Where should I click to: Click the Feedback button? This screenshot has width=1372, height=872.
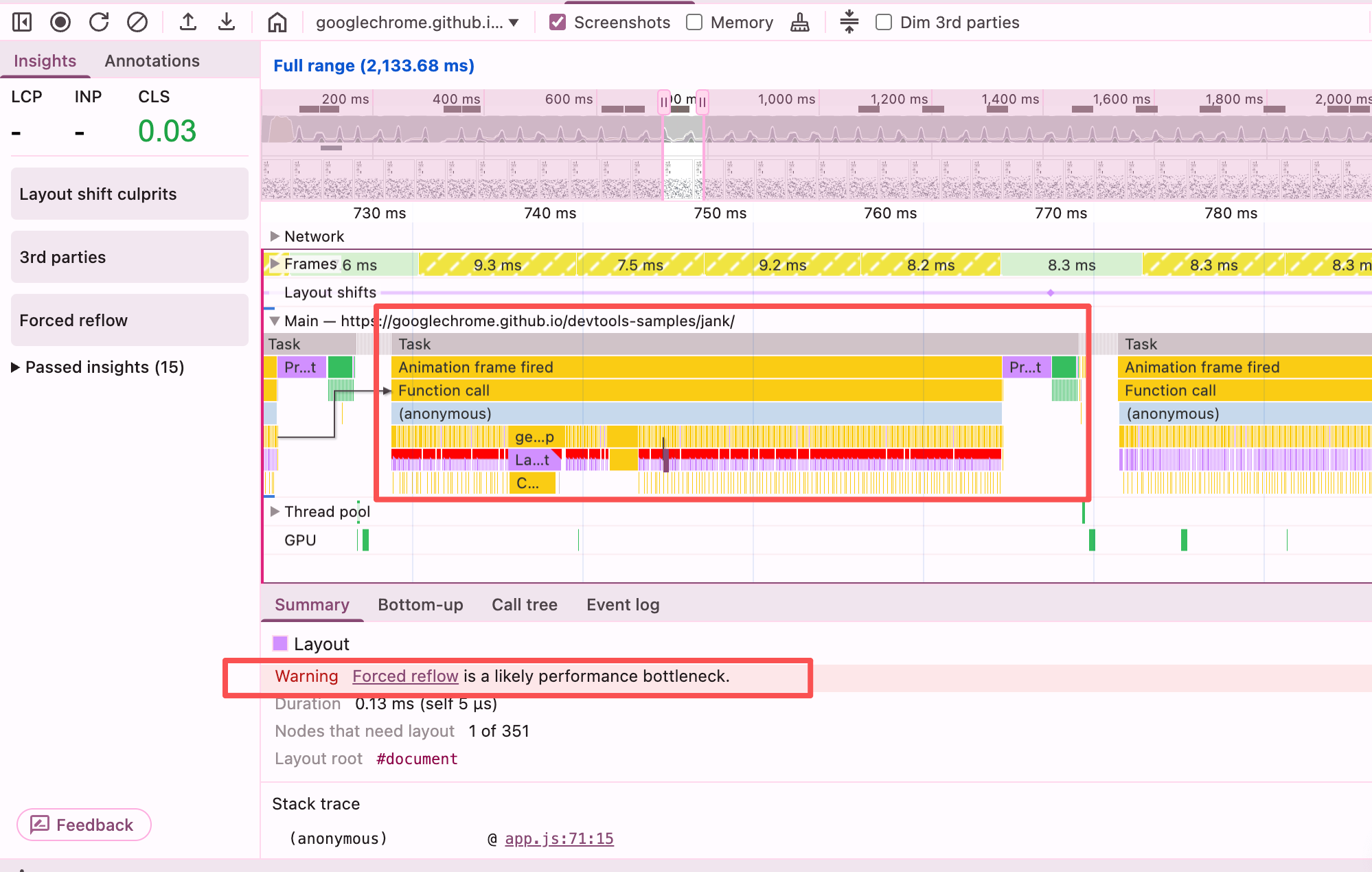(x=84, y=825)
